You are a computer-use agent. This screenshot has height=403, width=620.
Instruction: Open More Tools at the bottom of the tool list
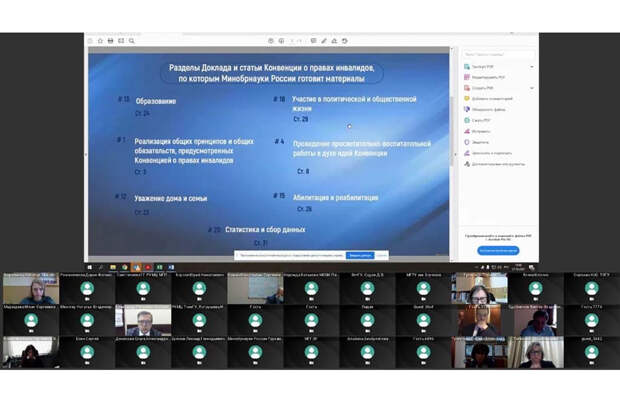(495, 164)
